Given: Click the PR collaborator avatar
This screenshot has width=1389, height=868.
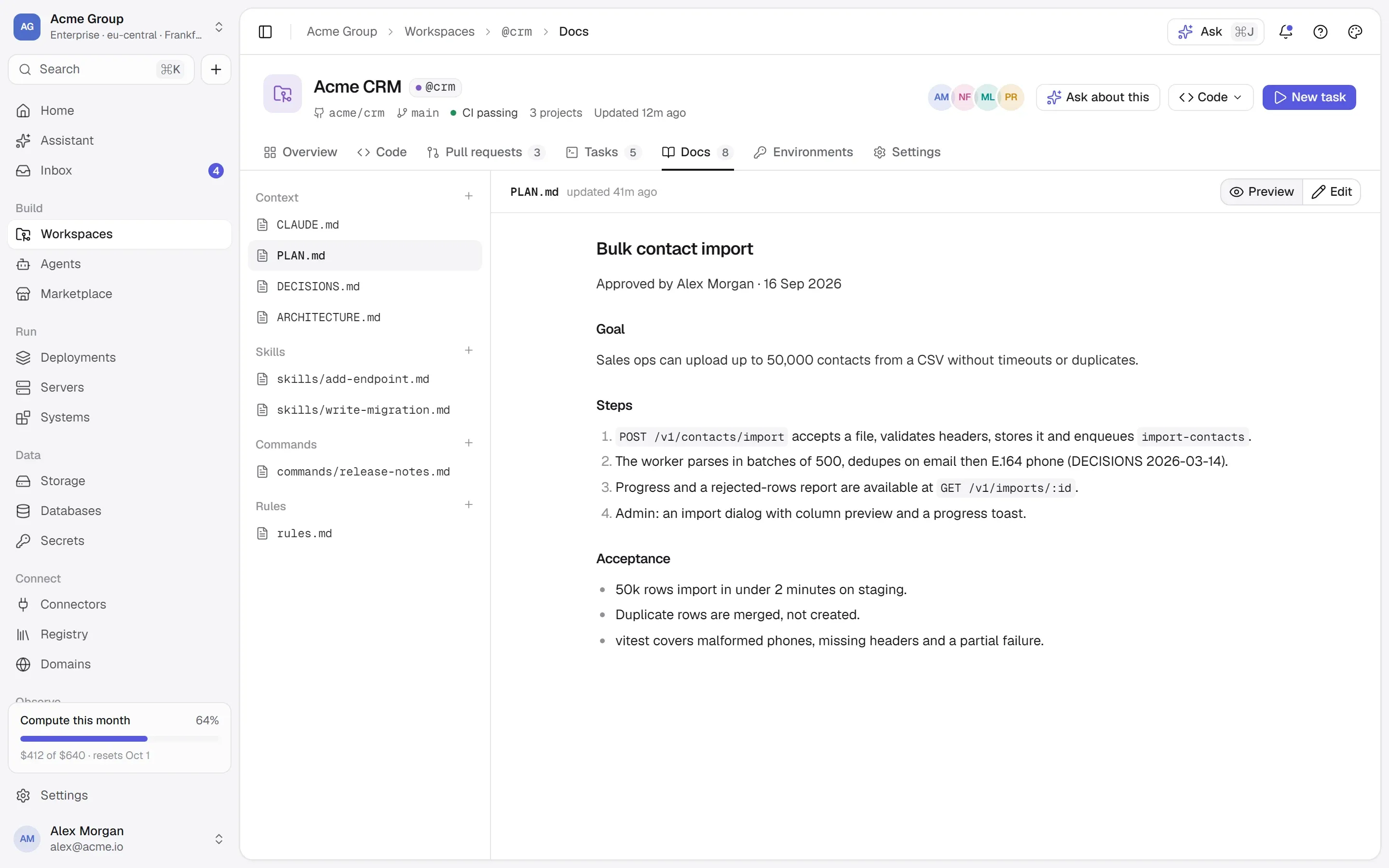Looking at the screenshot, I should 1011,97.
